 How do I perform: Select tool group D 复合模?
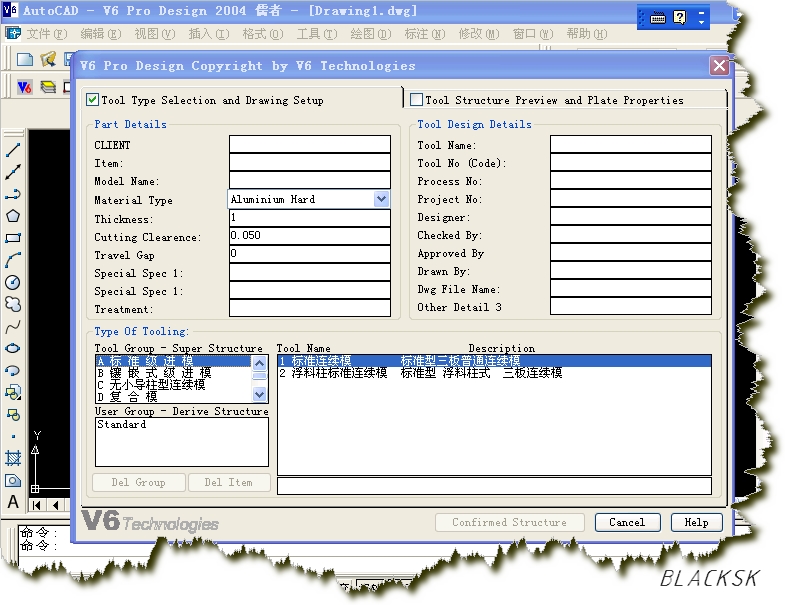[x=173, y=397]
